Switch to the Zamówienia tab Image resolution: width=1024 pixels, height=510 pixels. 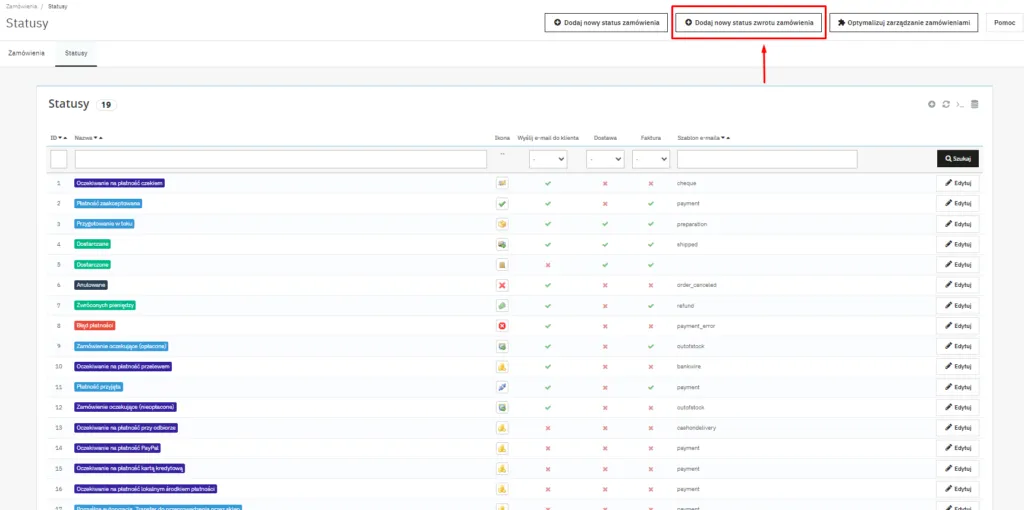tap(26, 52)
